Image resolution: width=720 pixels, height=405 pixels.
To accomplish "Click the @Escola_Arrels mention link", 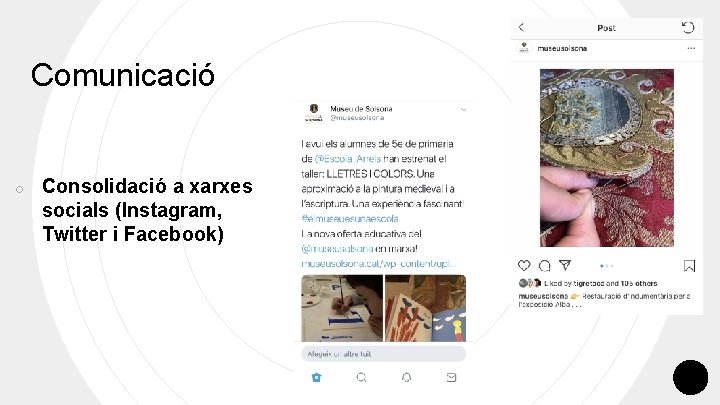I will pos(348,159).
